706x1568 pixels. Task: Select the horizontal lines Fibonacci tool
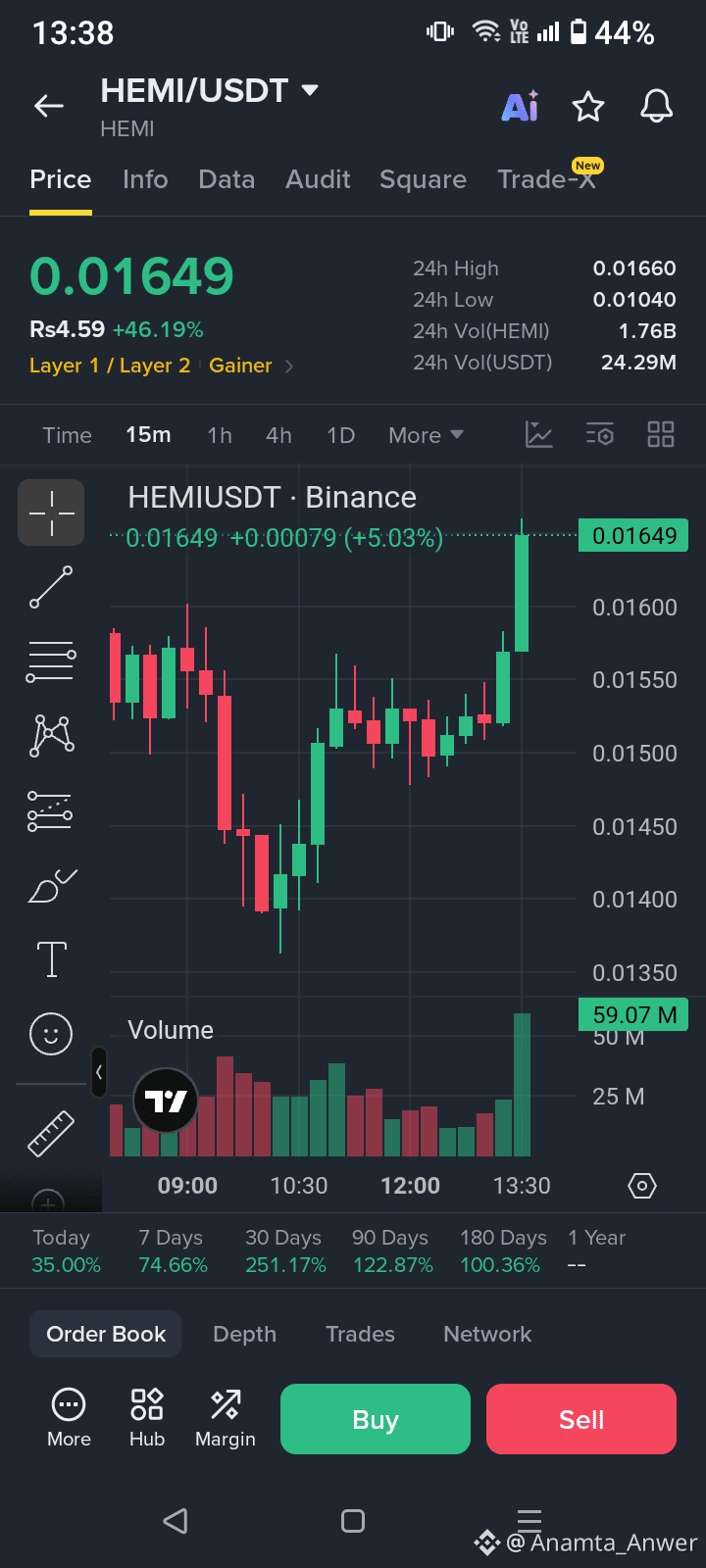point(51,661)
